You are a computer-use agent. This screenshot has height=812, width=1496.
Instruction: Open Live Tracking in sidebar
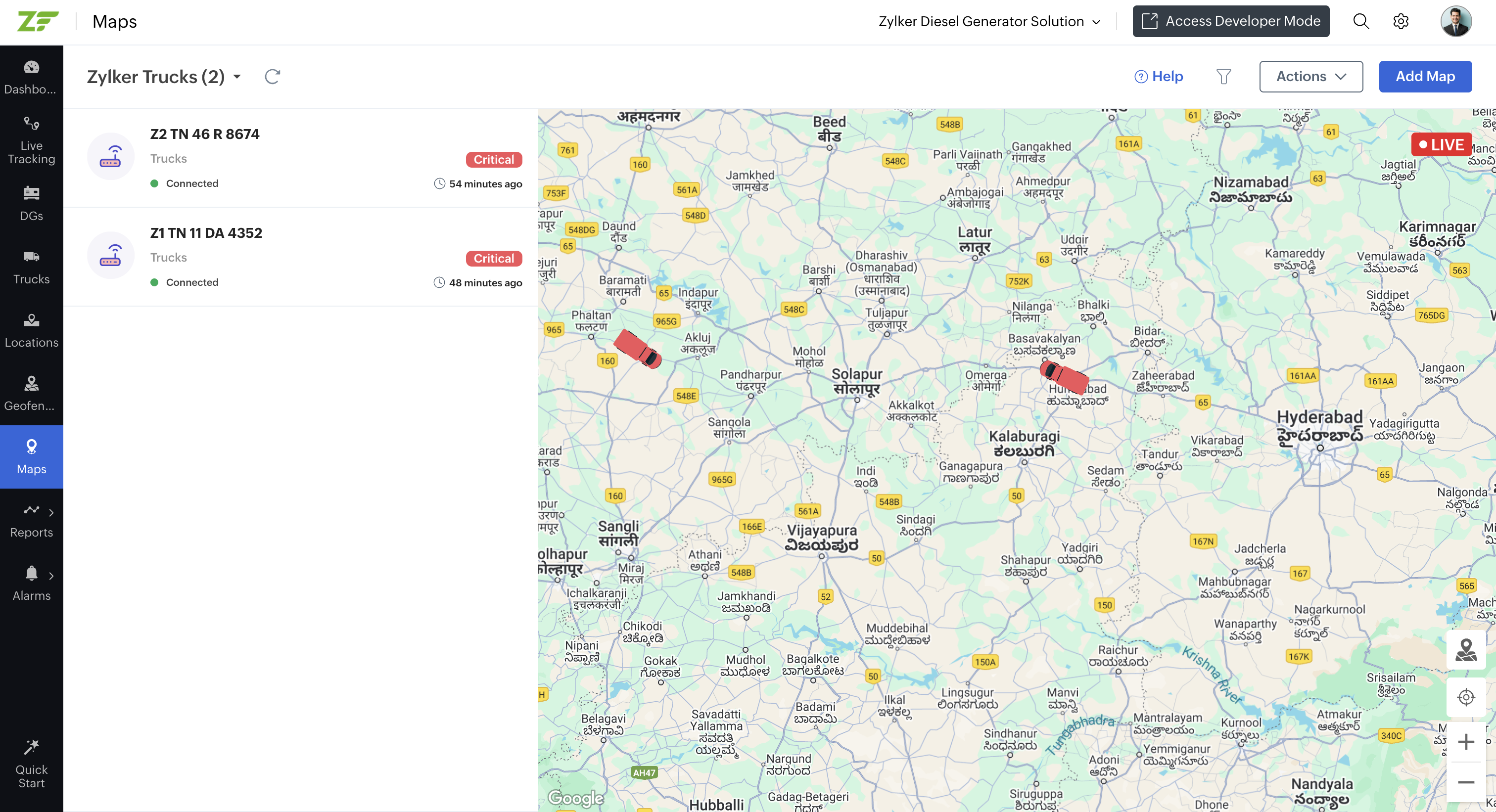tap(31, 140)
